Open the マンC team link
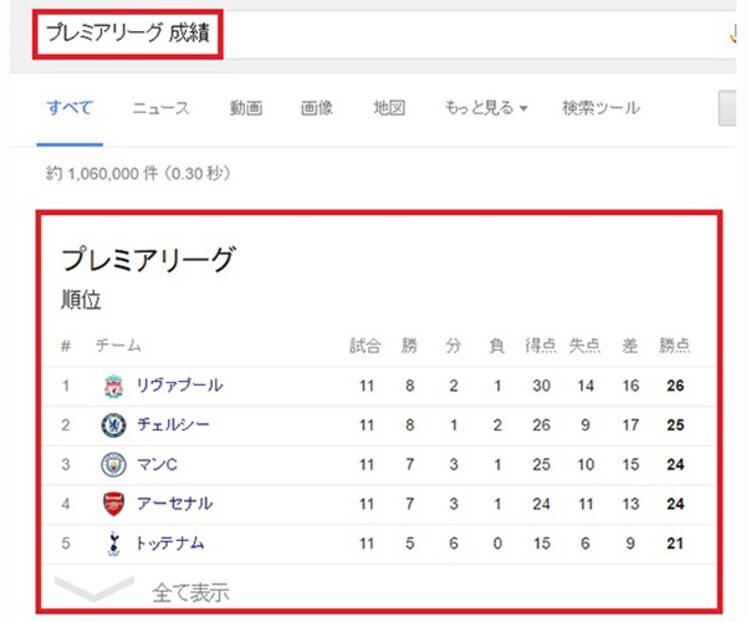Screen dimensions: 746x622 [157, 464]
